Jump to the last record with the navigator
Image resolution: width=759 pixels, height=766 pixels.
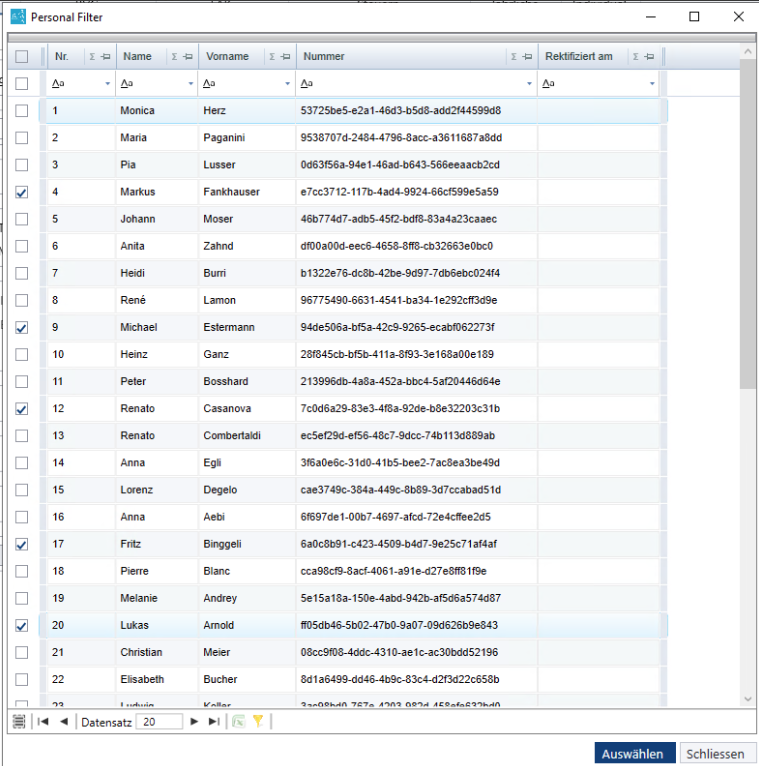214,722
